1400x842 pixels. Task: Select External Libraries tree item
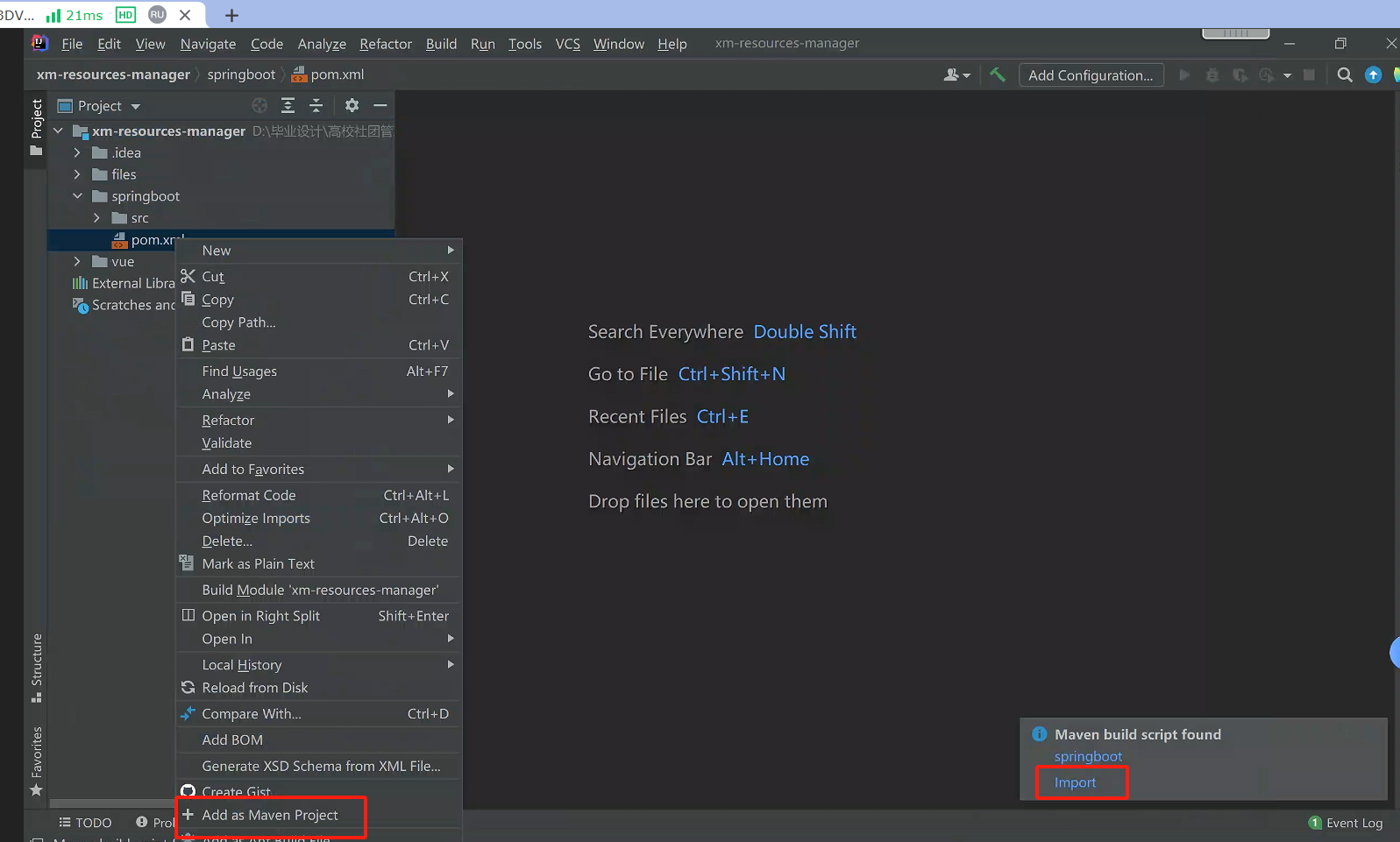(124, 283)
